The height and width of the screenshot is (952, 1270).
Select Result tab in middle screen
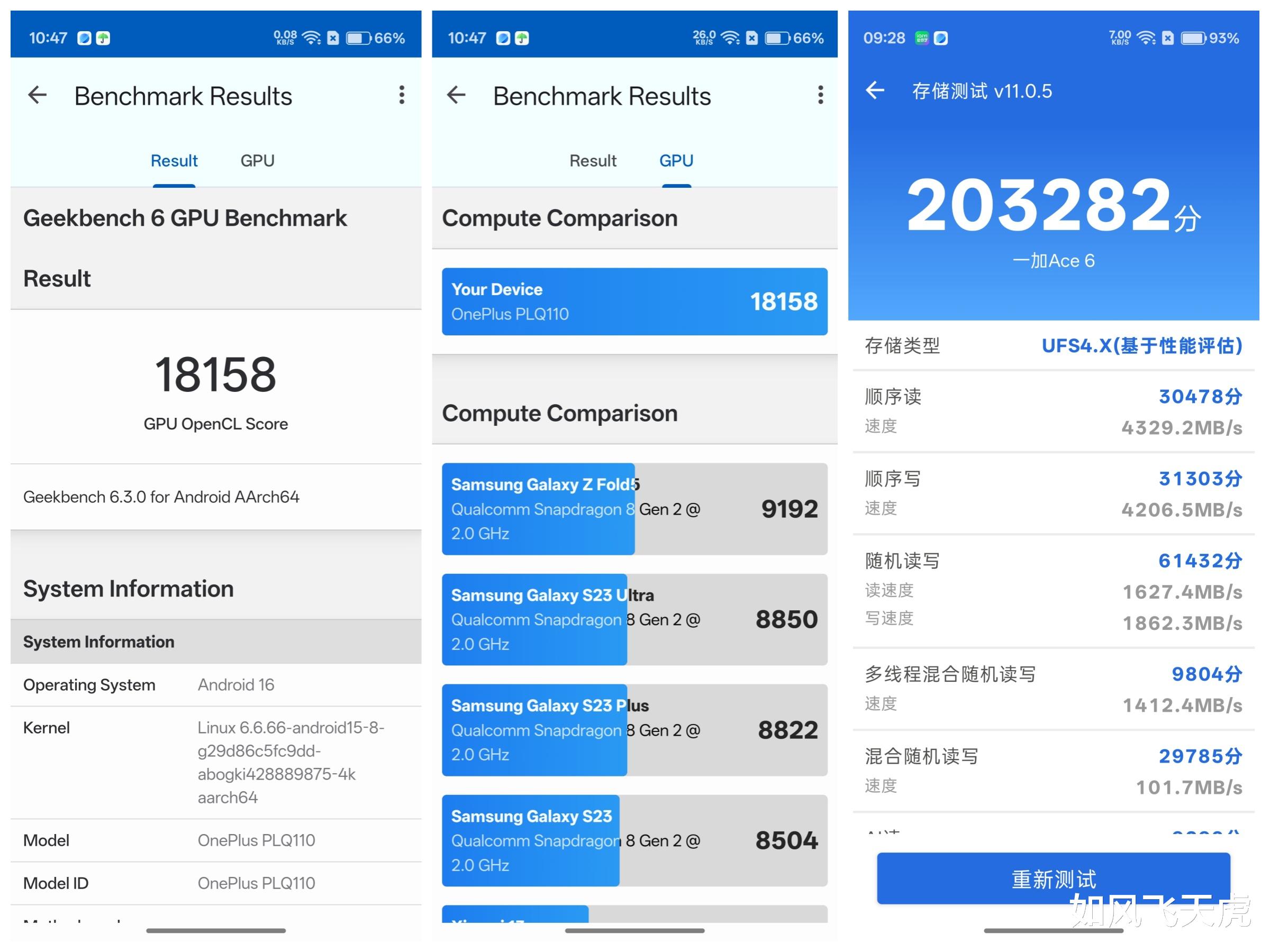click(x=593, y=161)
